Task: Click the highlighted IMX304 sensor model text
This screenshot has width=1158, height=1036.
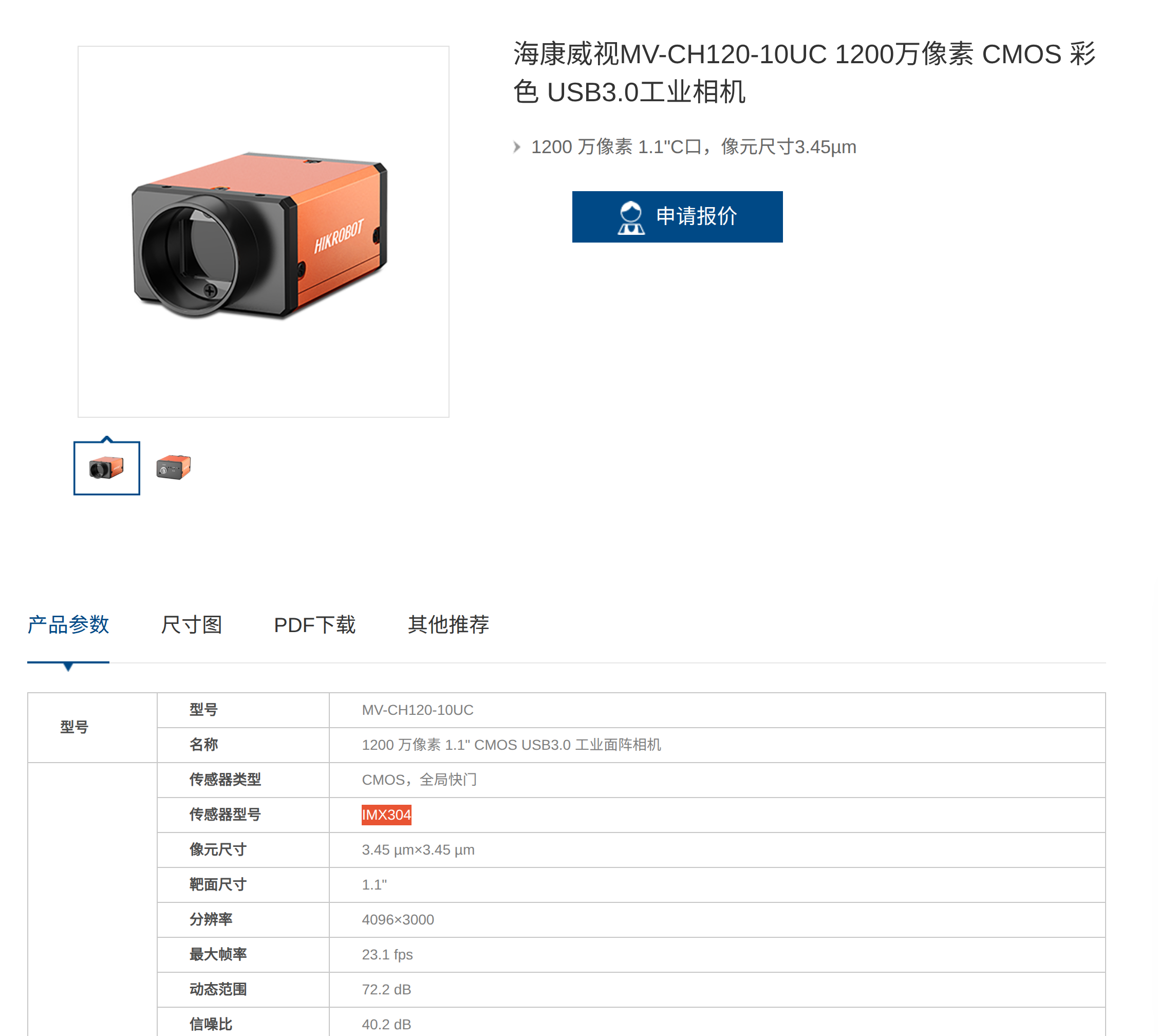Action: [x=386, y=815]
